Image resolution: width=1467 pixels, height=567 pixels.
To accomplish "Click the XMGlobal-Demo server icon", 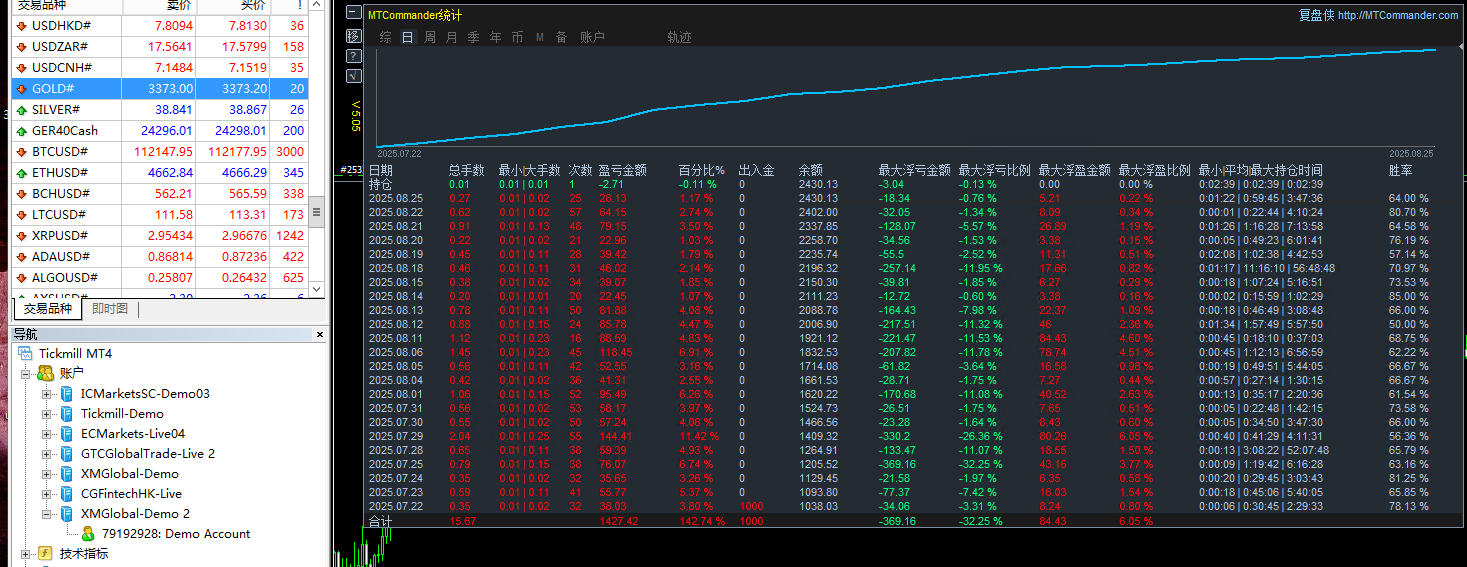I will point(67,474).
